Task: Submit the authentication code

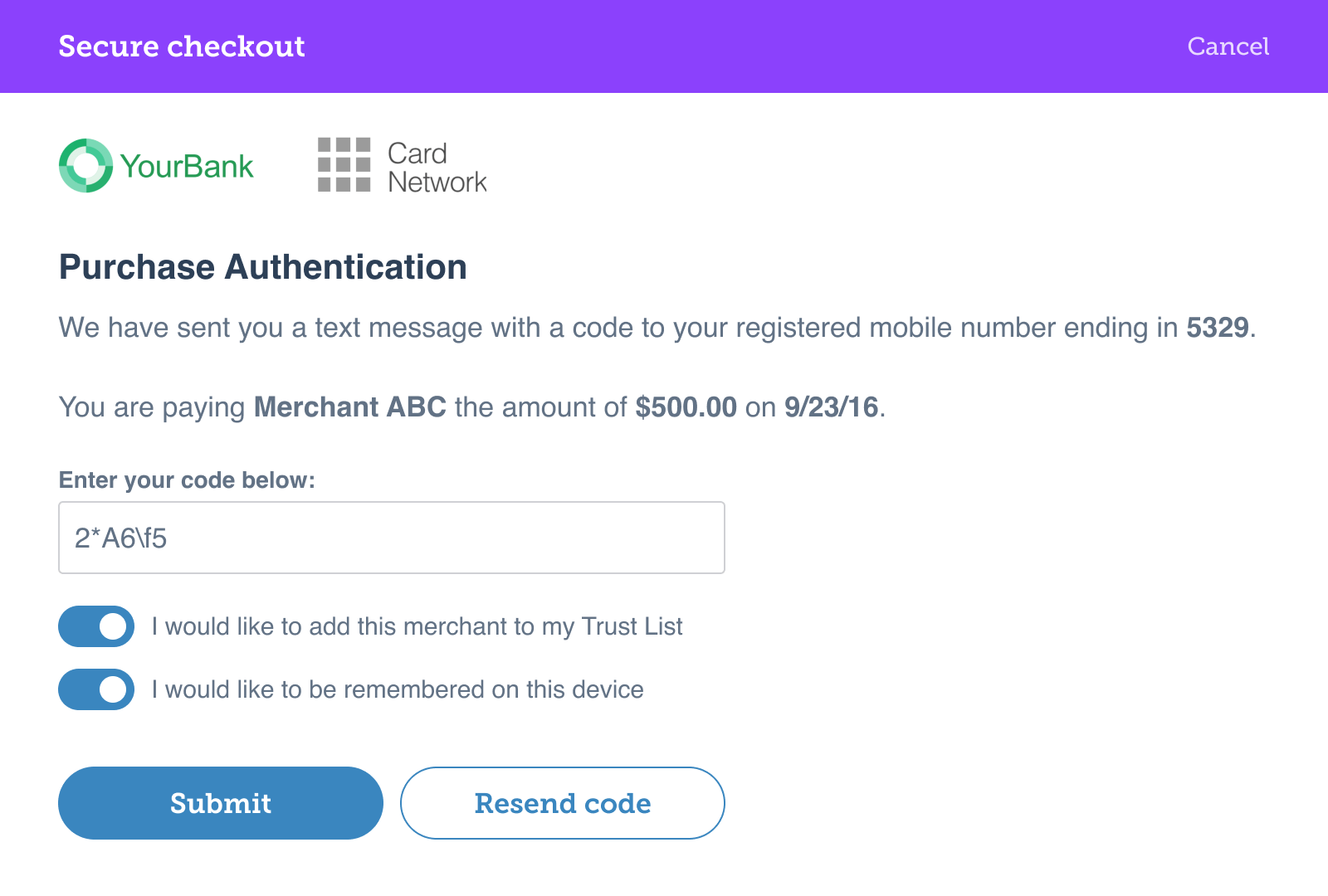Action: [x=221, y=803]
